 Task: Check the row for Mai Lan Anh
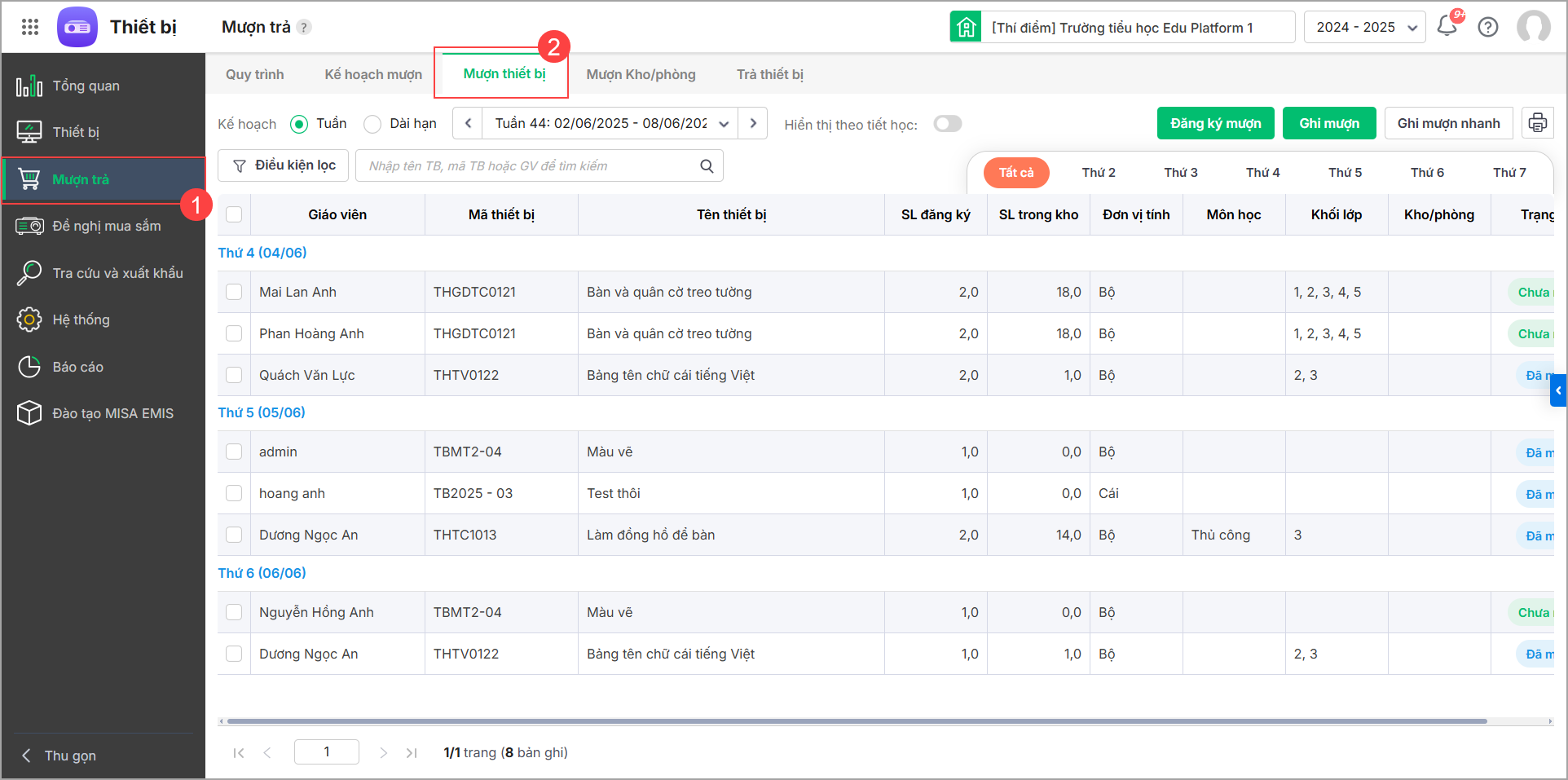pos(234,292)
